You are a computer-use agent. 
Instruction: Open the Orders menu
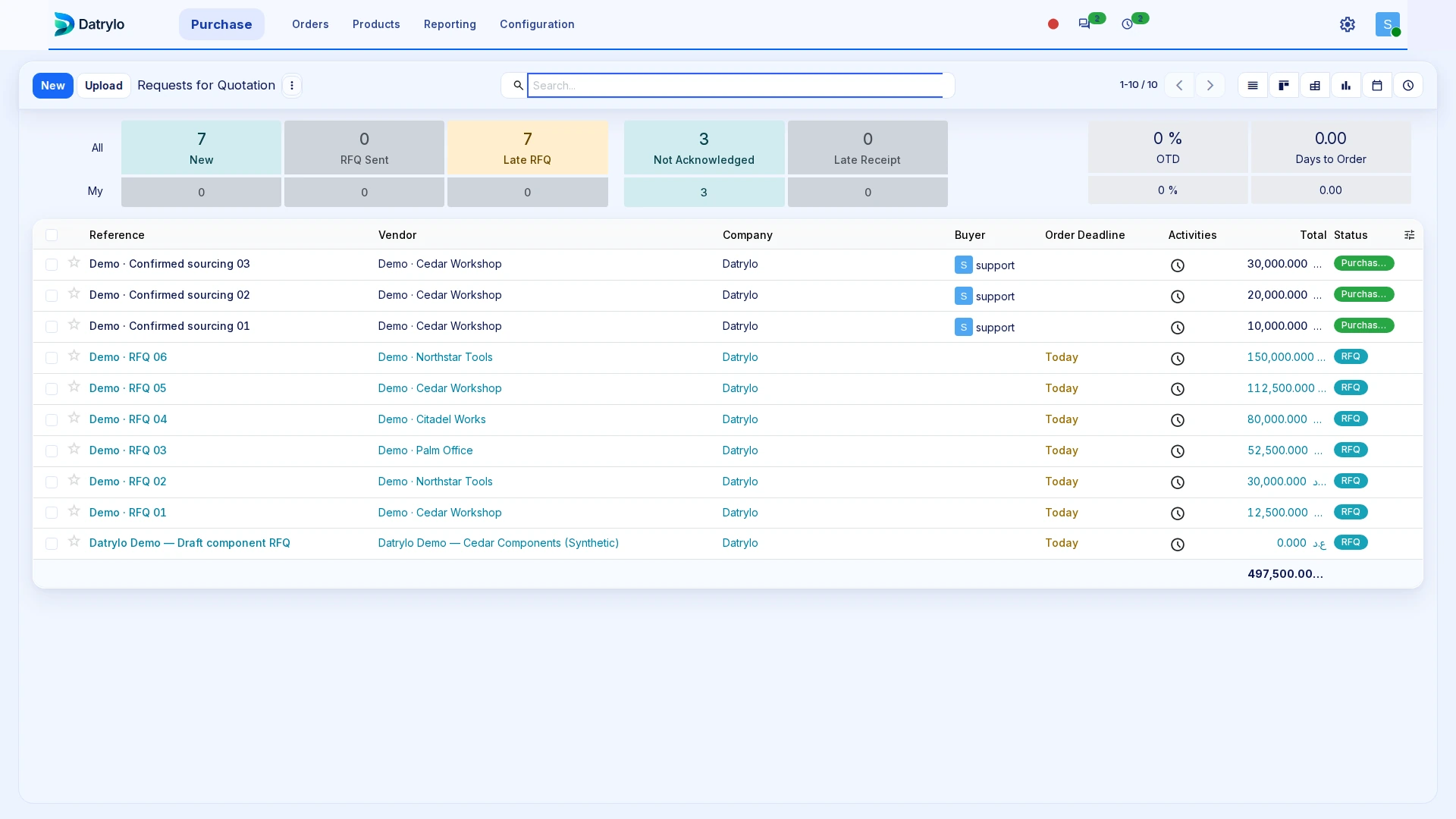(310, 24)
